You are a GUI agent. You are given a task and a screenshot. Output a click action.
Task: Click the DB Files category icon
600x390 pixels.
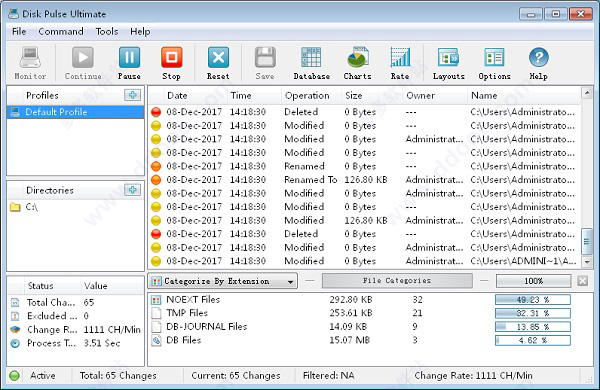click(x=156, y=340)
